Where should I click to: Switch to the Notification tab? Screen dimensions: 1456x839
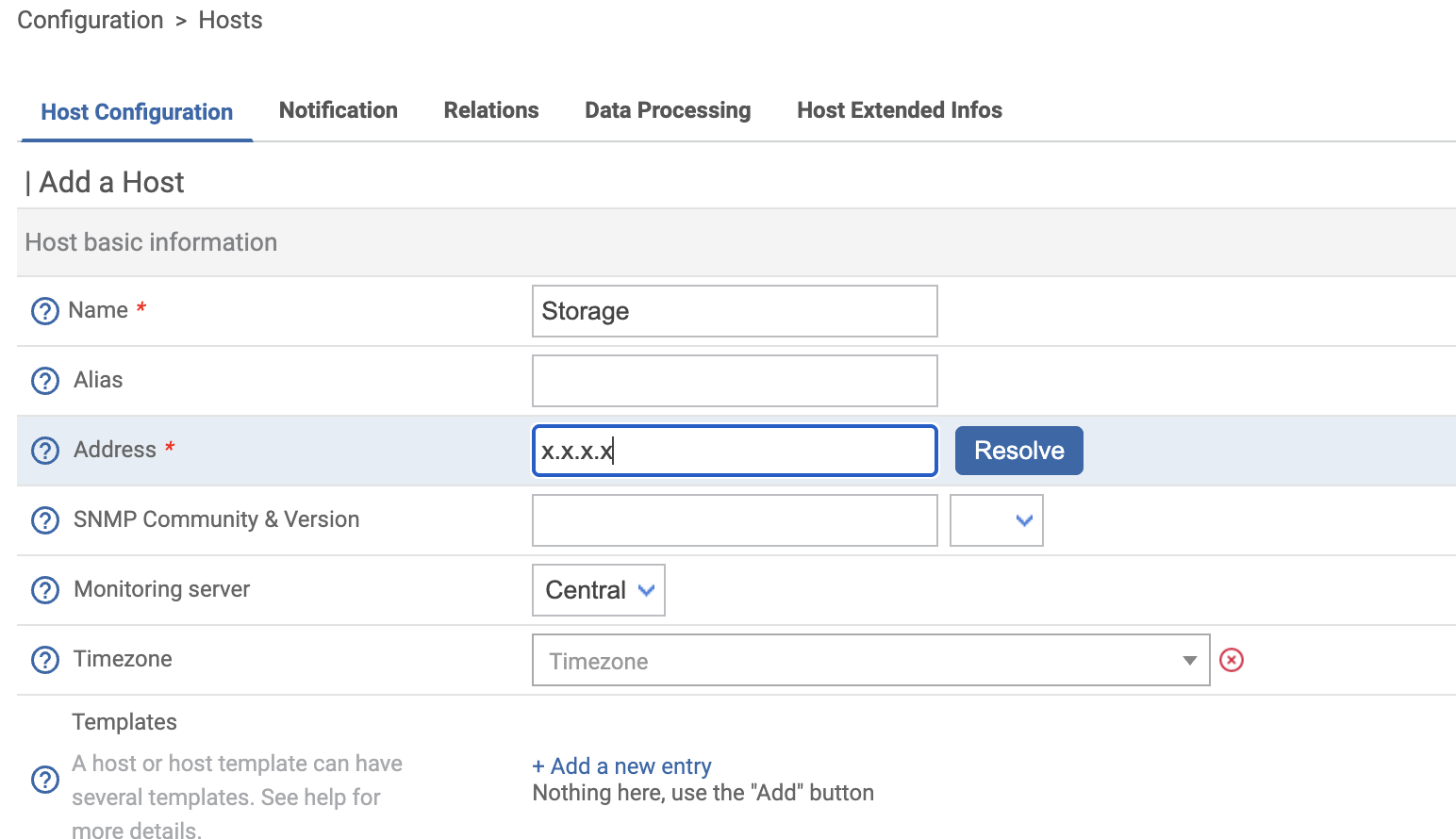338,110
